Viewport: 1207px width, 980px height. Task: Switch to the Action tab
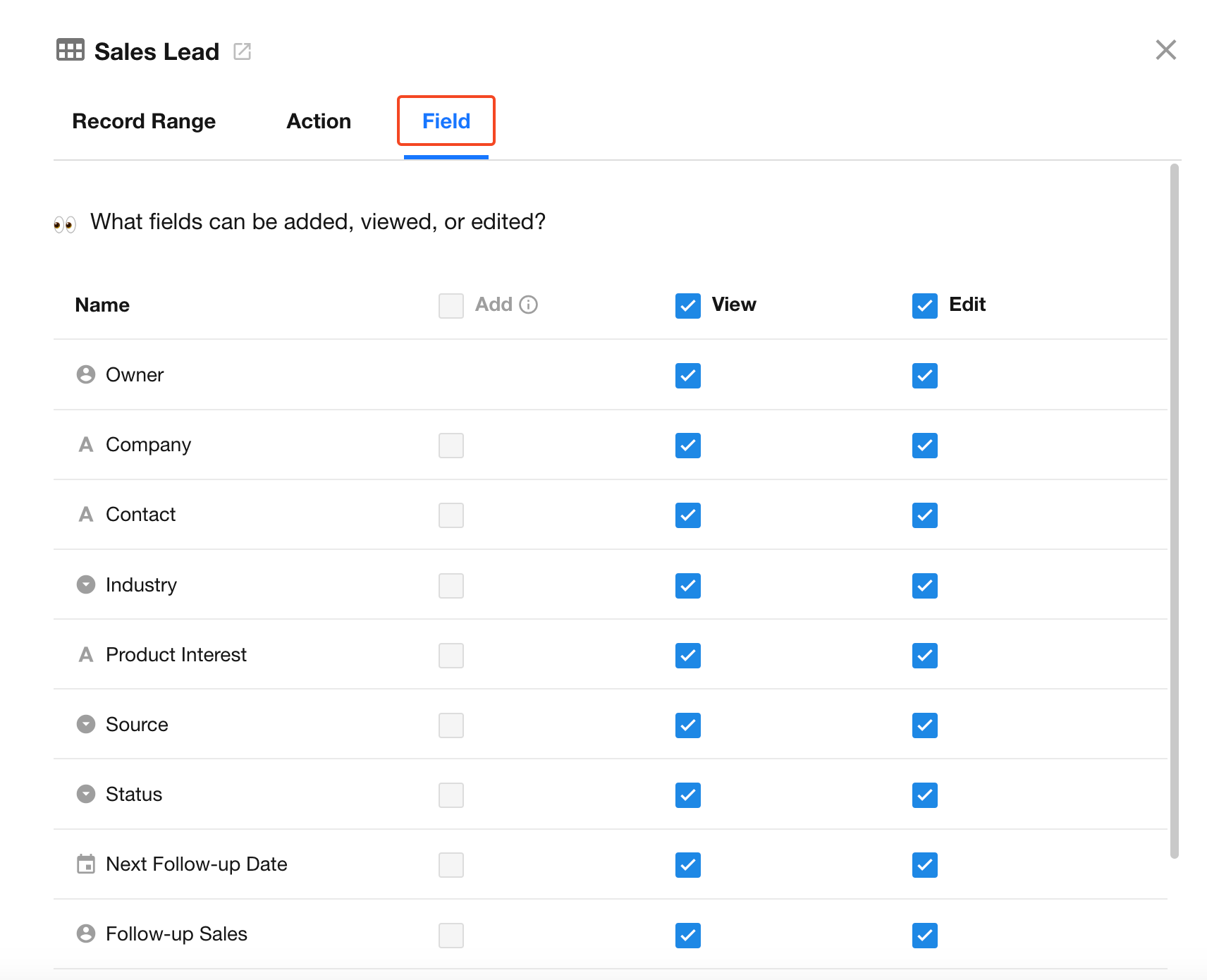(x=319, y=121)
